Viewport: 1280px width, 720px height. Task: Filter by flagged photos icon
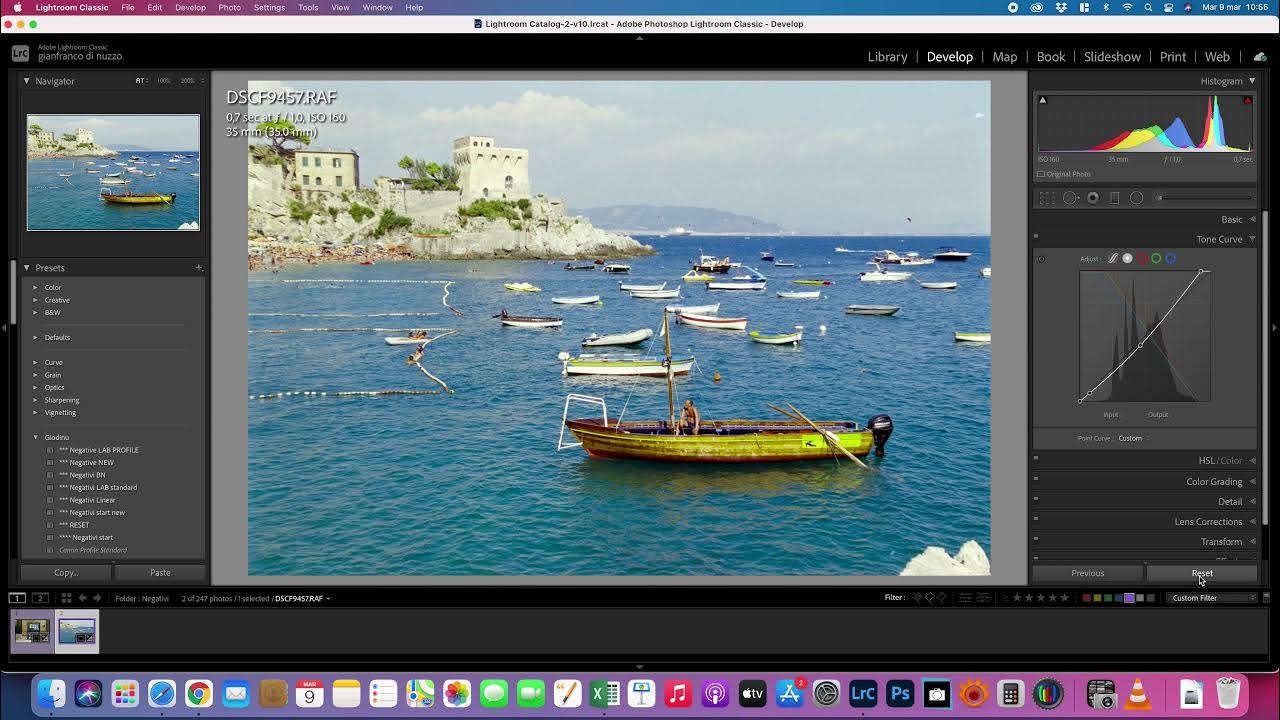tap(917, 598)
